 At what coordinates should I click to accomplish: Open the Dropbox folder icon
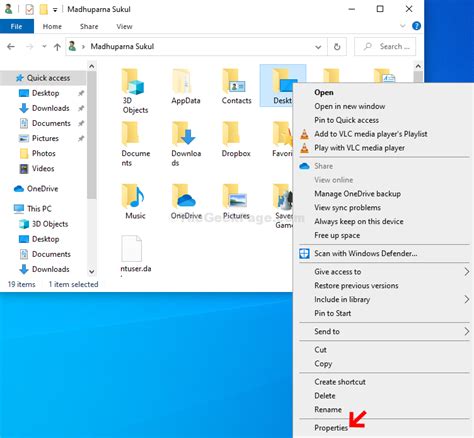coord(231,134)
